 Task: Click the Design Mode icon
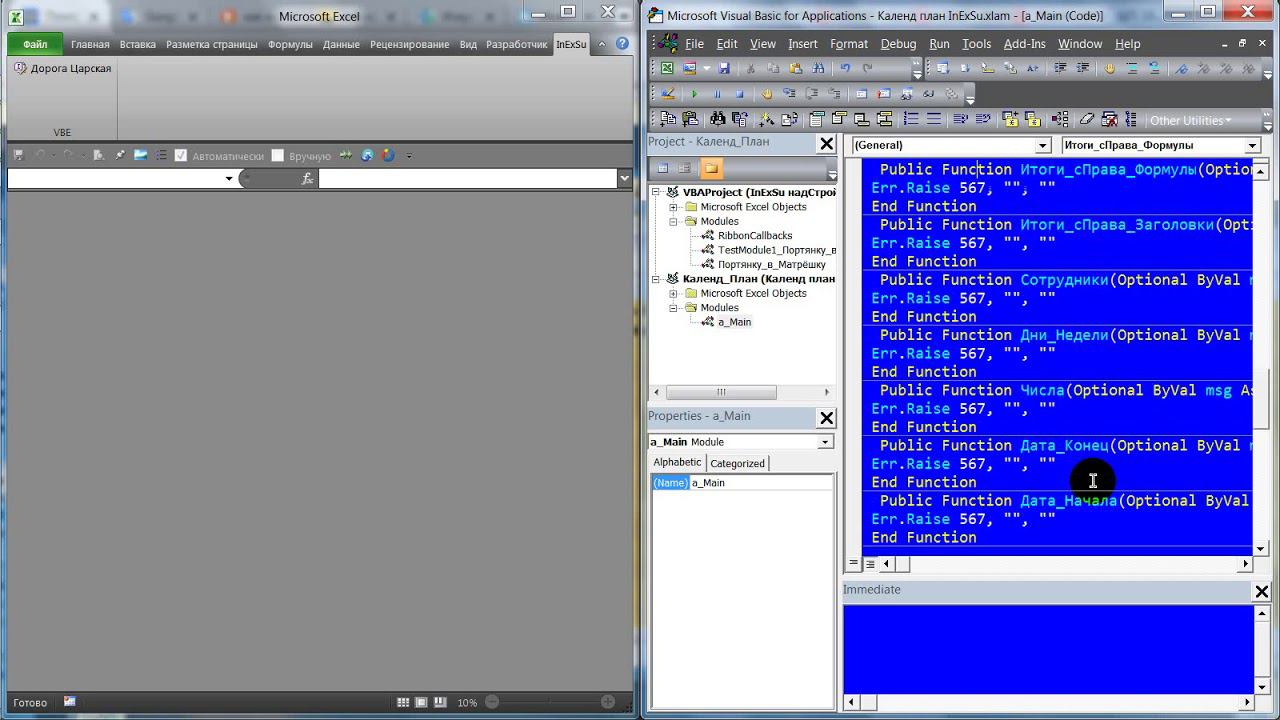pos(667,94)
